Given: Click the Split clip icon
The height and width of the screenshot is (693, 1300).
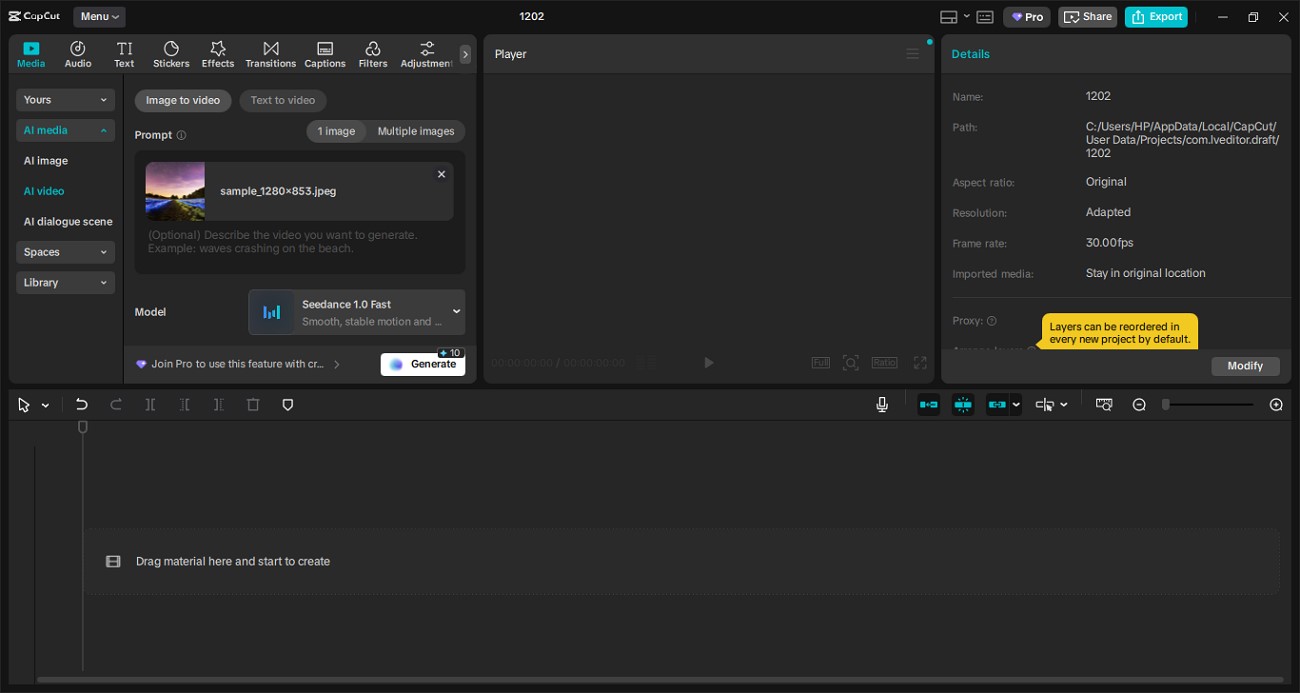Looking at the screenshot, I should click(150, 404).
